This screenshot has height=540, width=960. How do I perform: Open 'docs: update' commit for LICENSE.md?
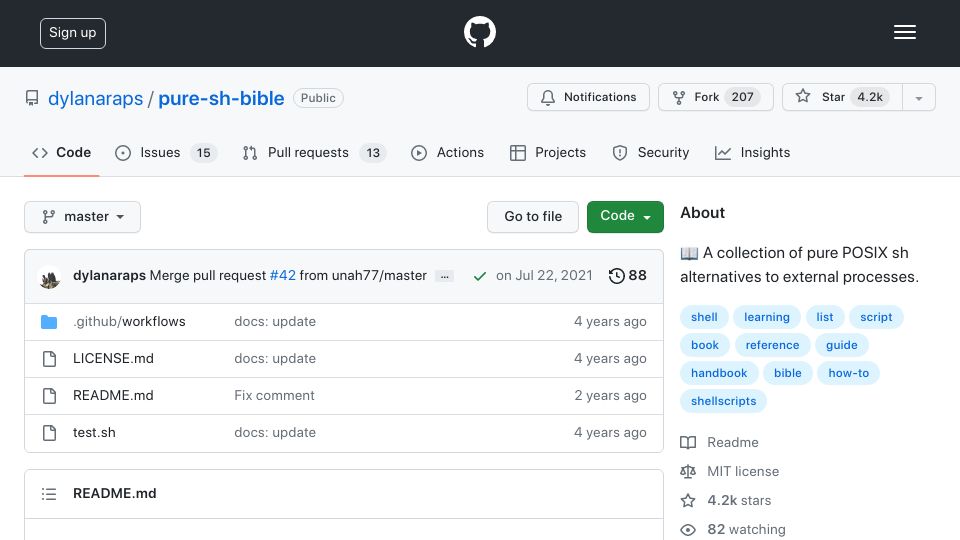click(275, 358)
